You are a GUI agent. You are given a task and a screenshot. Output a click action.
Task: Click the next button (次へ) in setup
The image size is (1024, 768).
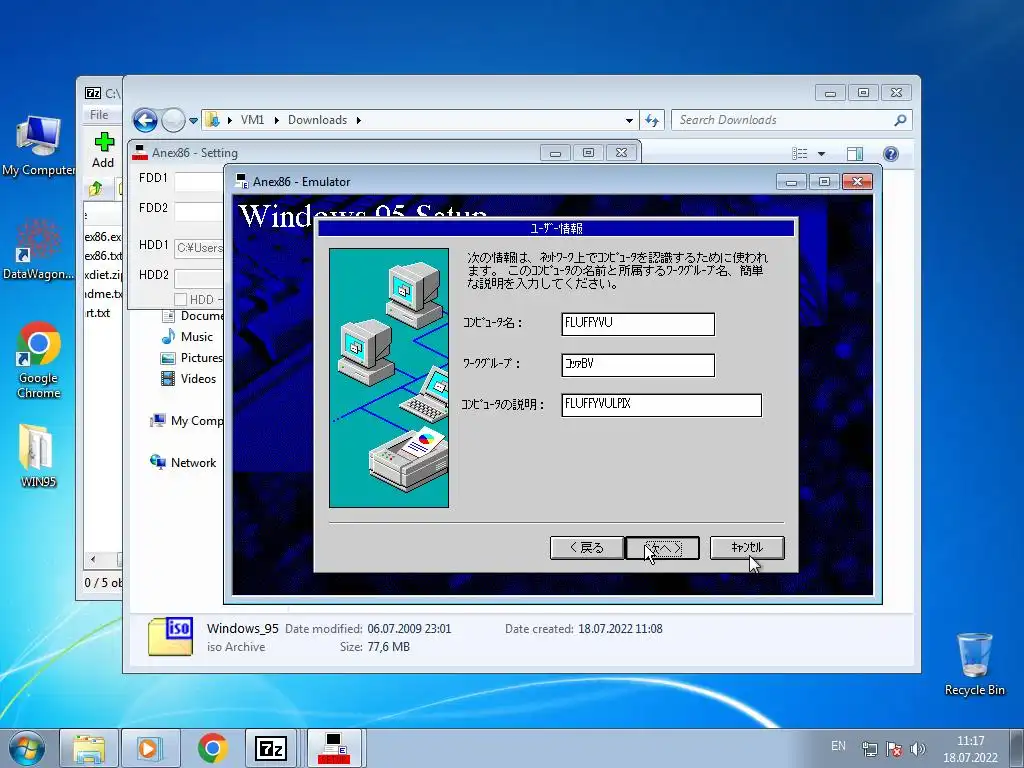(662, 548)
